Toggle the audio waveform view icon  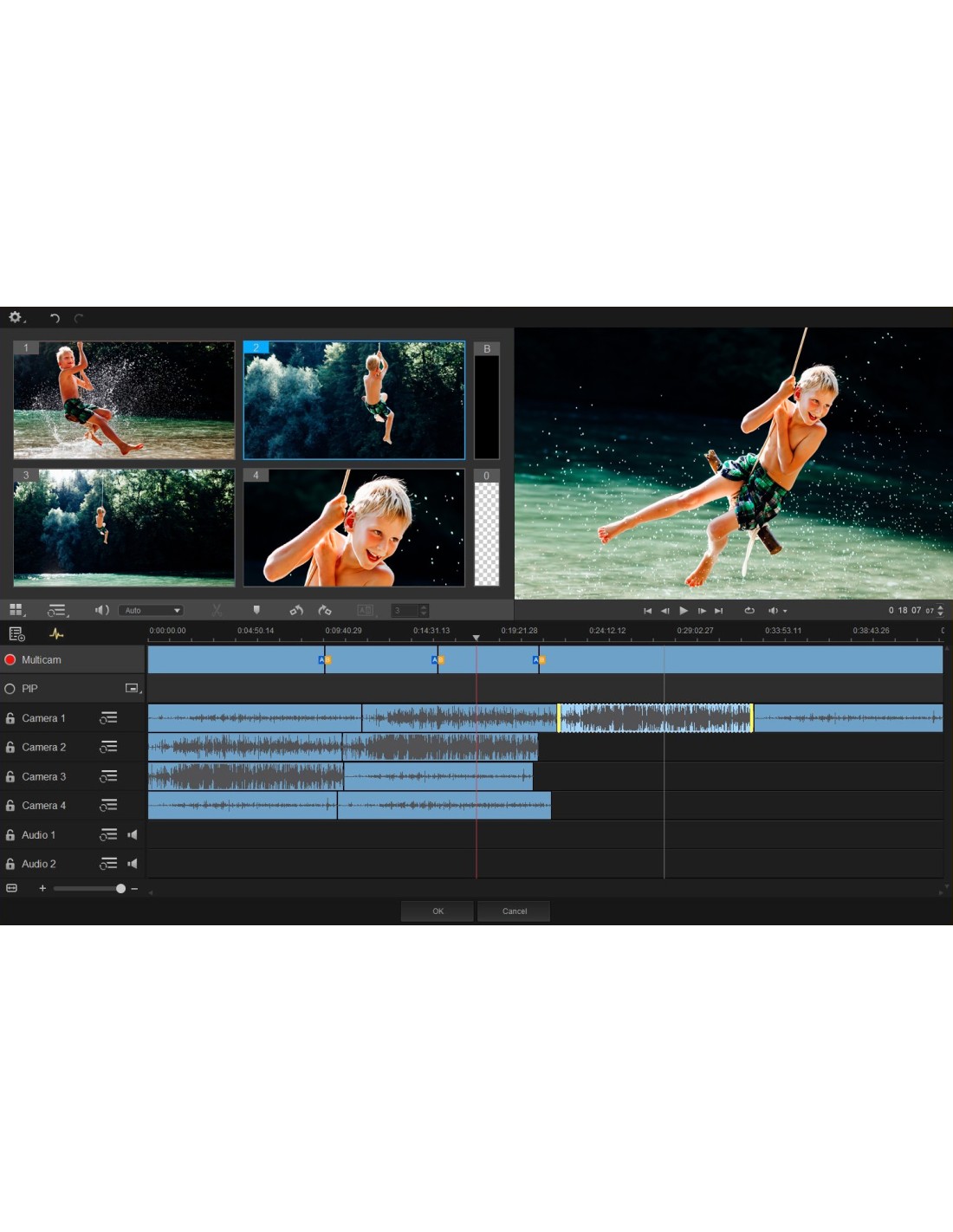coord(56,634)
